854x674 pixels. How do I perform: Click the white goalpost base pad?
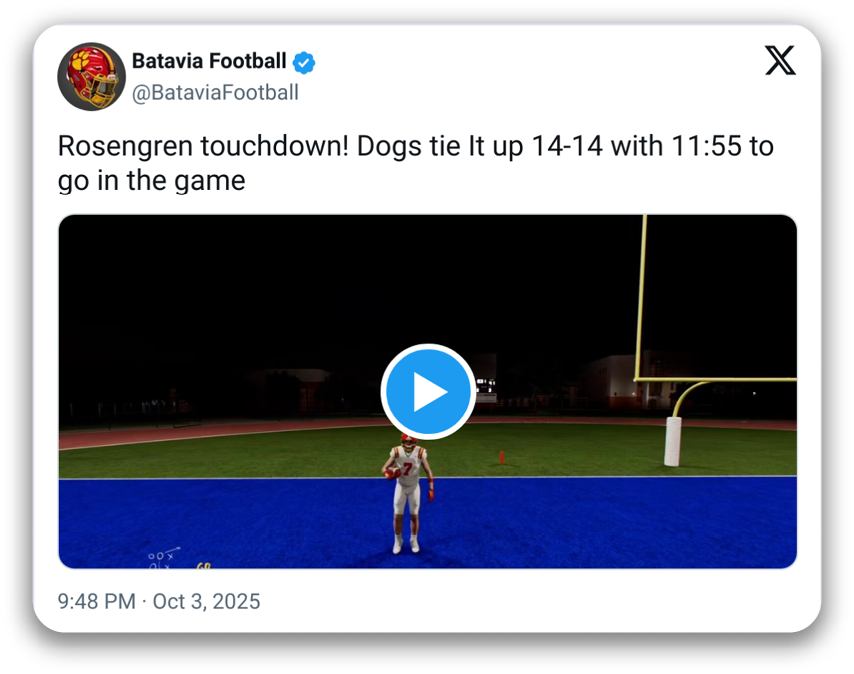[672, 441]
